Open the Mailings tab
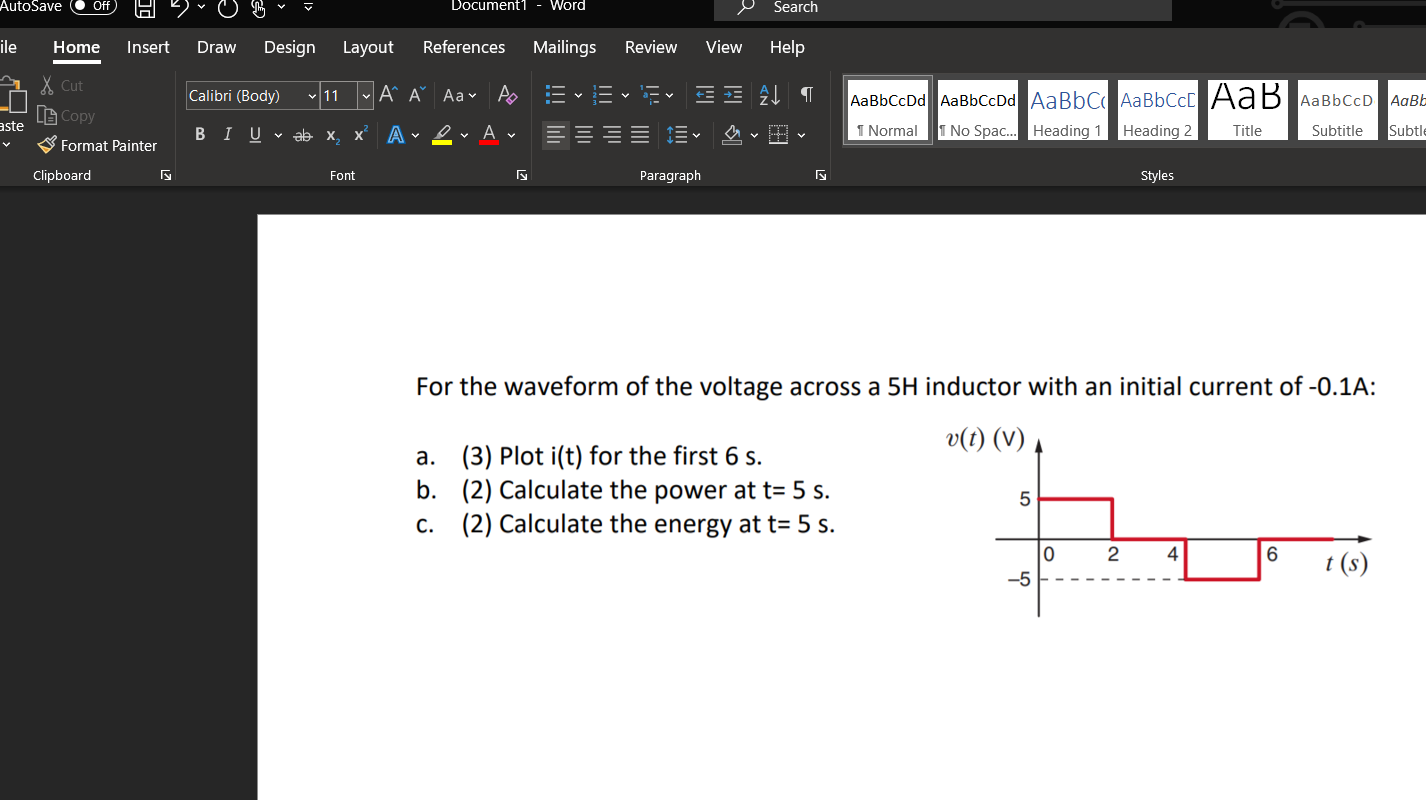Screen dimensions: 1426x800 [x=564, y=47]
